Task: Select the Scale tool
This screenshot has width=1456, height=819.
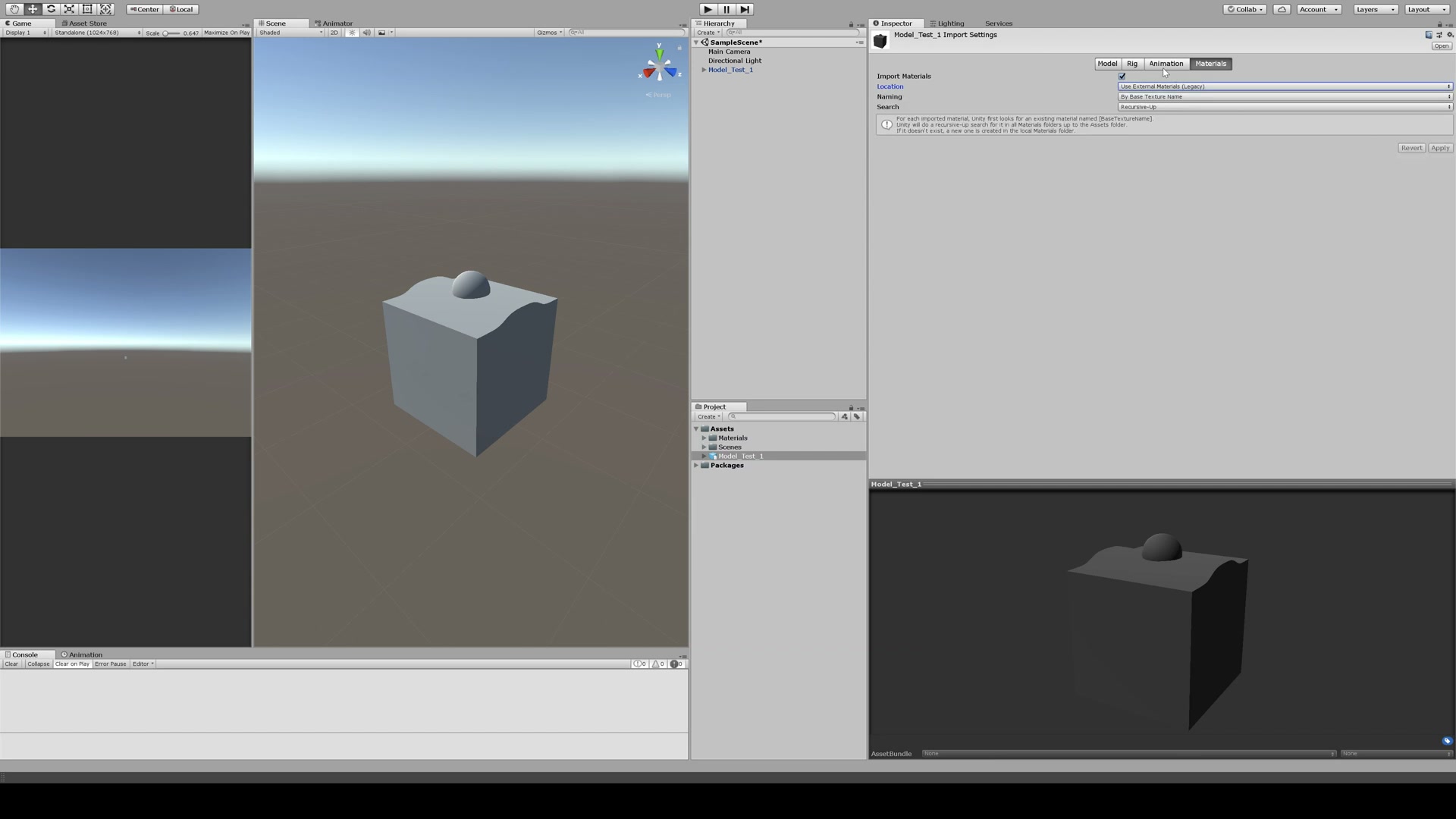Action: tap(69, 9)
